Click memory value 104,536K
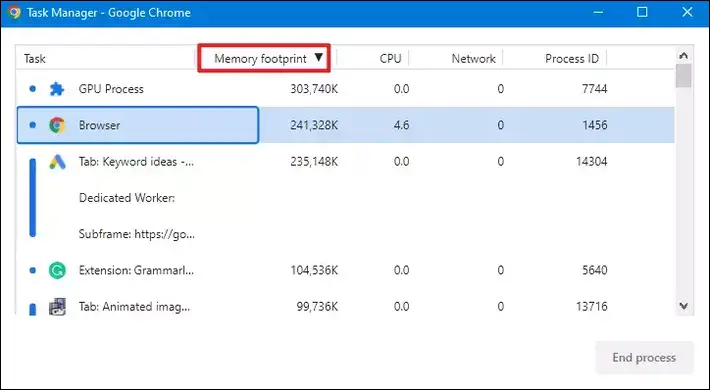 [314, 270]
